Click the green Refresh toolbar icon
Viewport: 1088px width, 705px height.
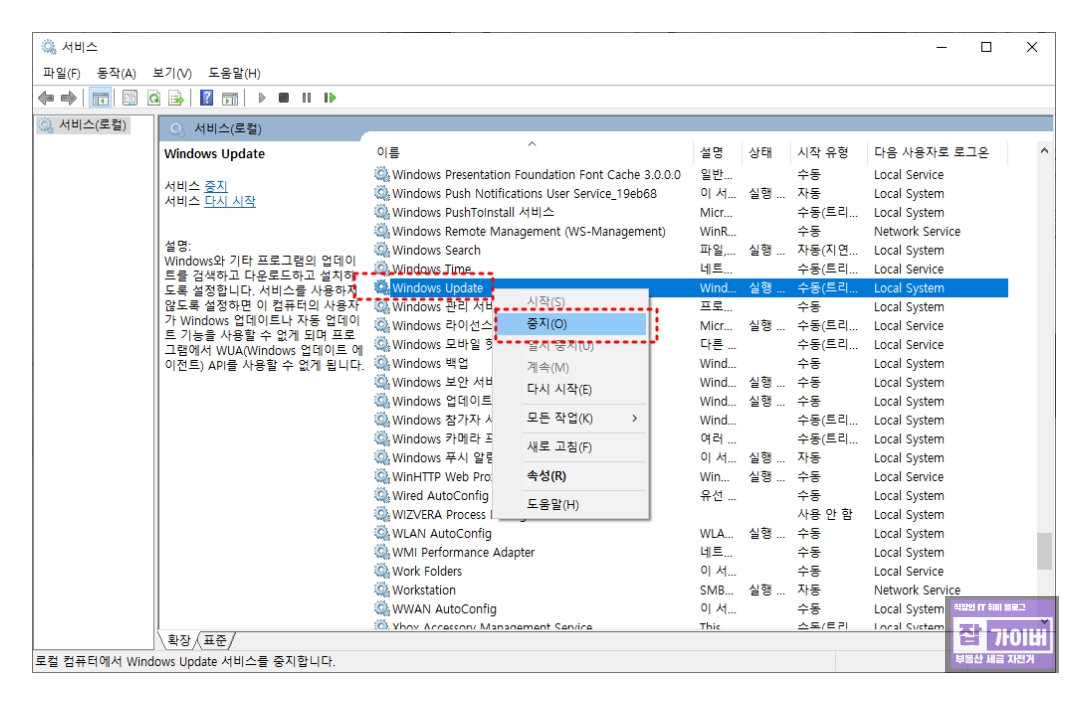click(153, 98)
